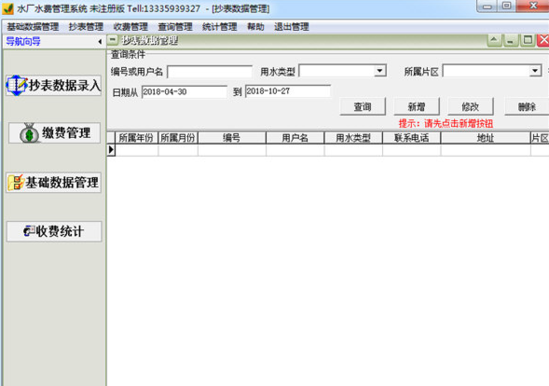Click the 新增 button
This screenshot has height=386, width=549.
coord(417,106)
